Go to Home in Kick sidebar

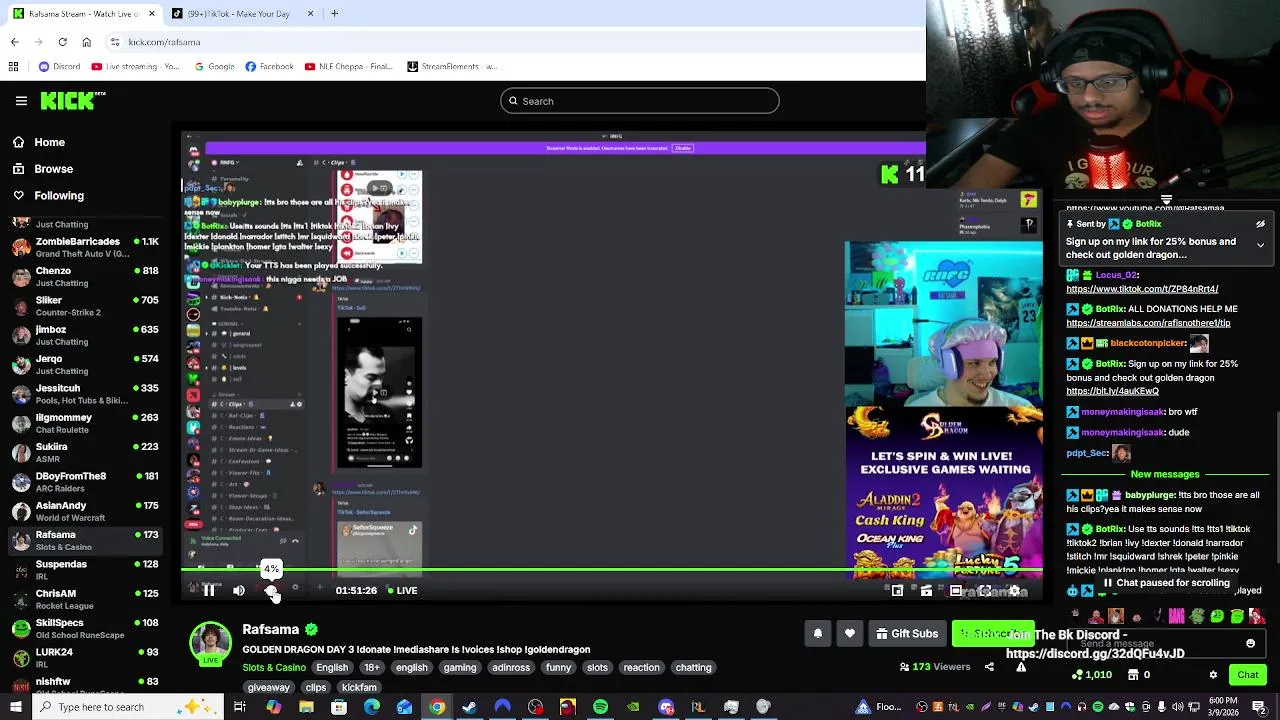(49, 142)
